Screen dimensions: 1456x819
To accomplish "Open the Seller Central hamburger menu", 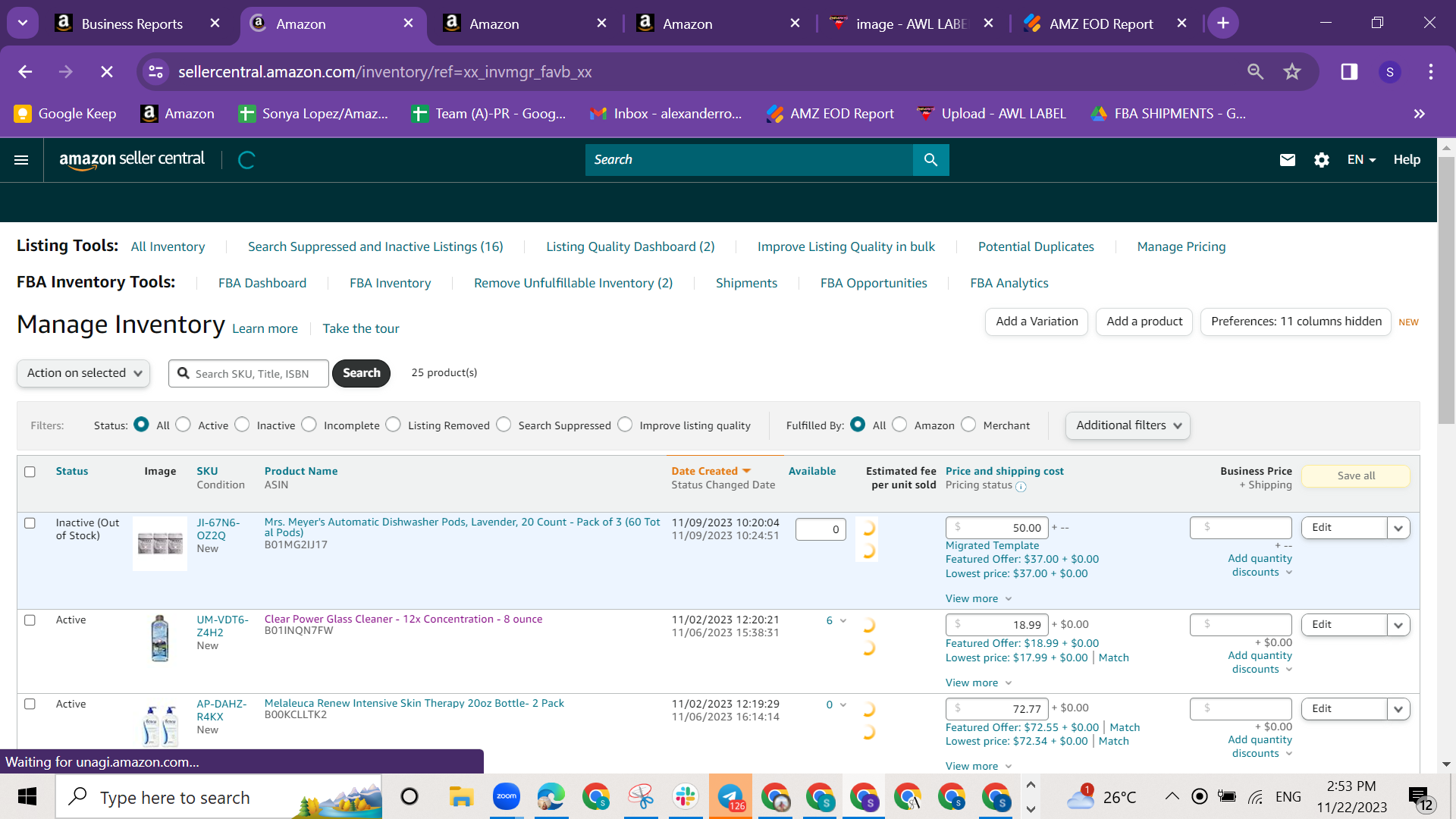I will coord(21,160).
